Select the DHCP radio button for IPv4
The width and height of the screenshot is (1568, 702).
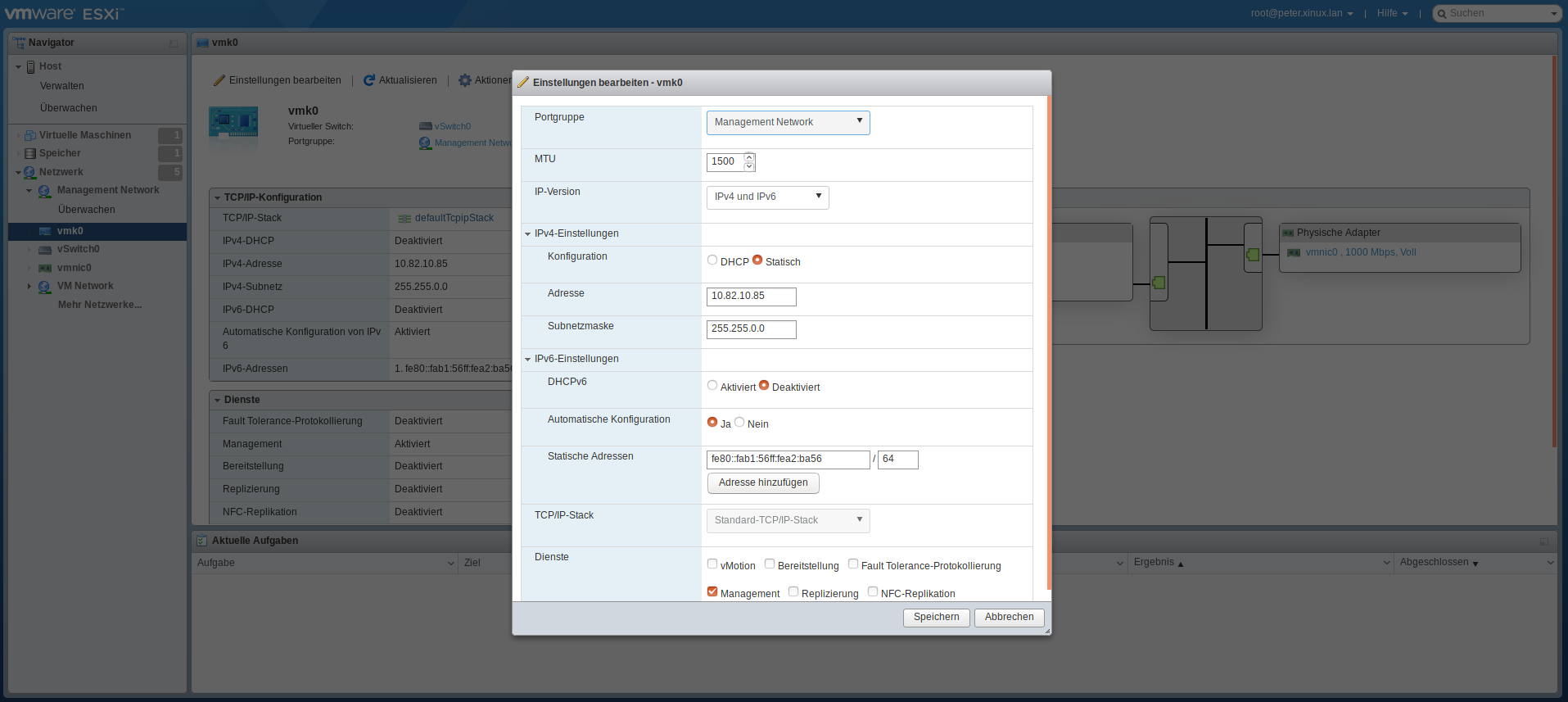(x=712, y=260)
